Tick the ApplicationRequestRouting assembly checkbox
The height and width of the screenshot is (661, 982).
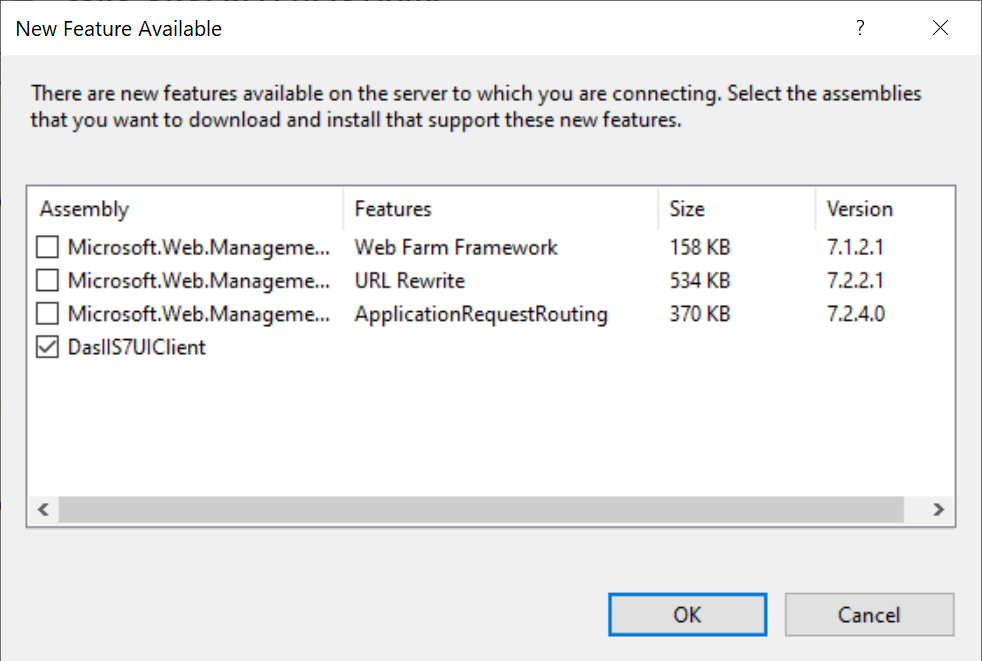click(x=47, y=315)
